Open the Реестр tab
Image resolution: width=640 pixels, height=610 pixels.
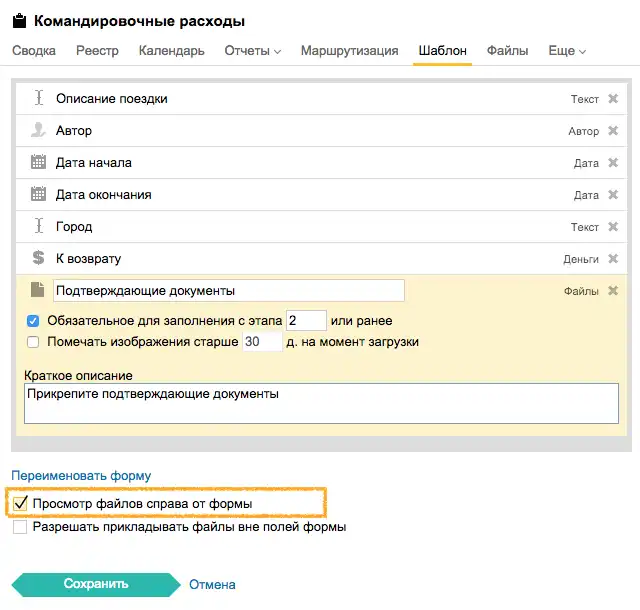[97, 51]
